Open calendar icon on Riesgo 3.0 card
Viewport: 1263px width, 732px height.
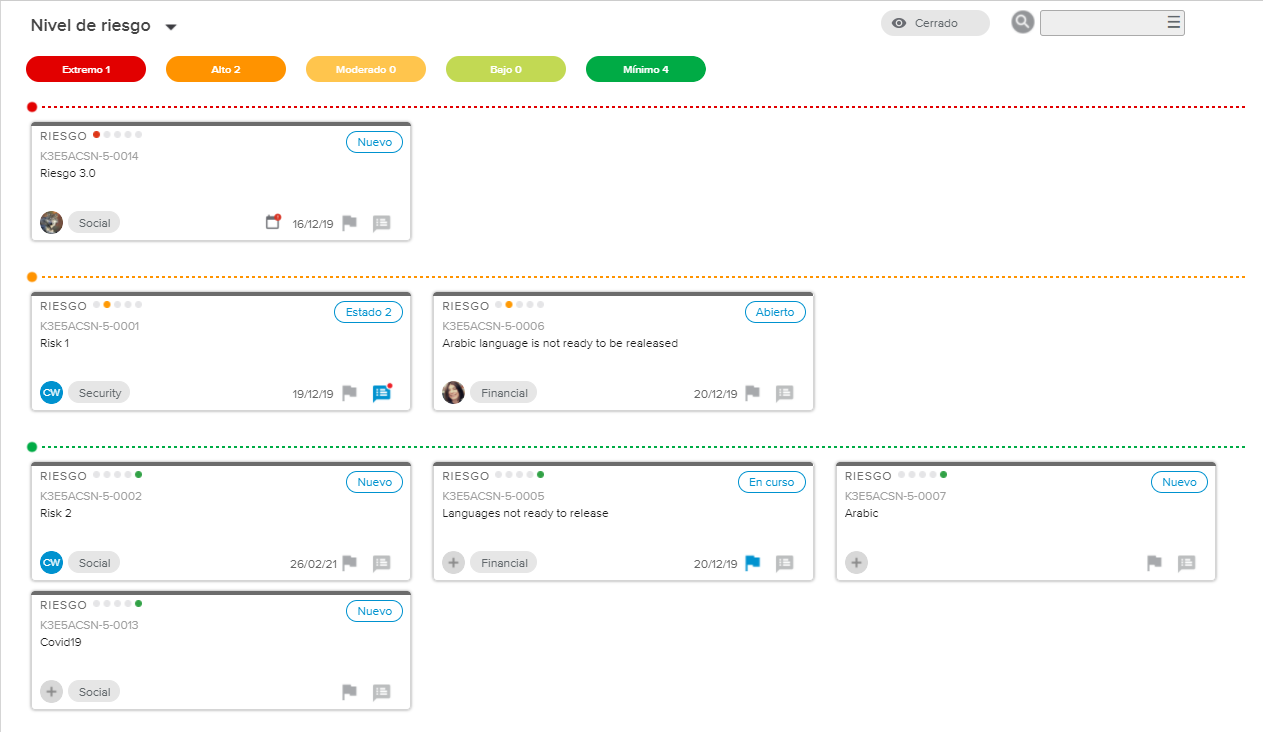coord(272,223)
